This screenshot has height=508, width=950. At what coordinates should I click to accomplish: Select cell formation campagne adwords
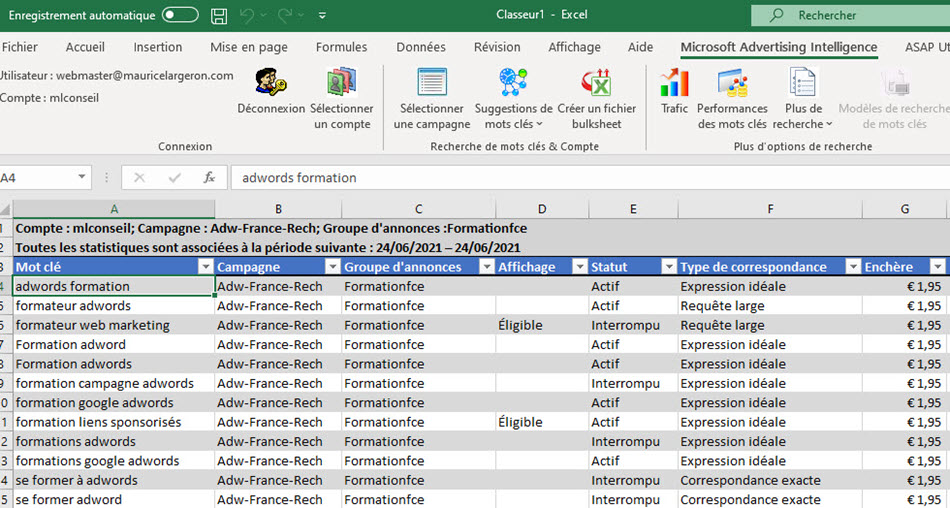[114, 383]
